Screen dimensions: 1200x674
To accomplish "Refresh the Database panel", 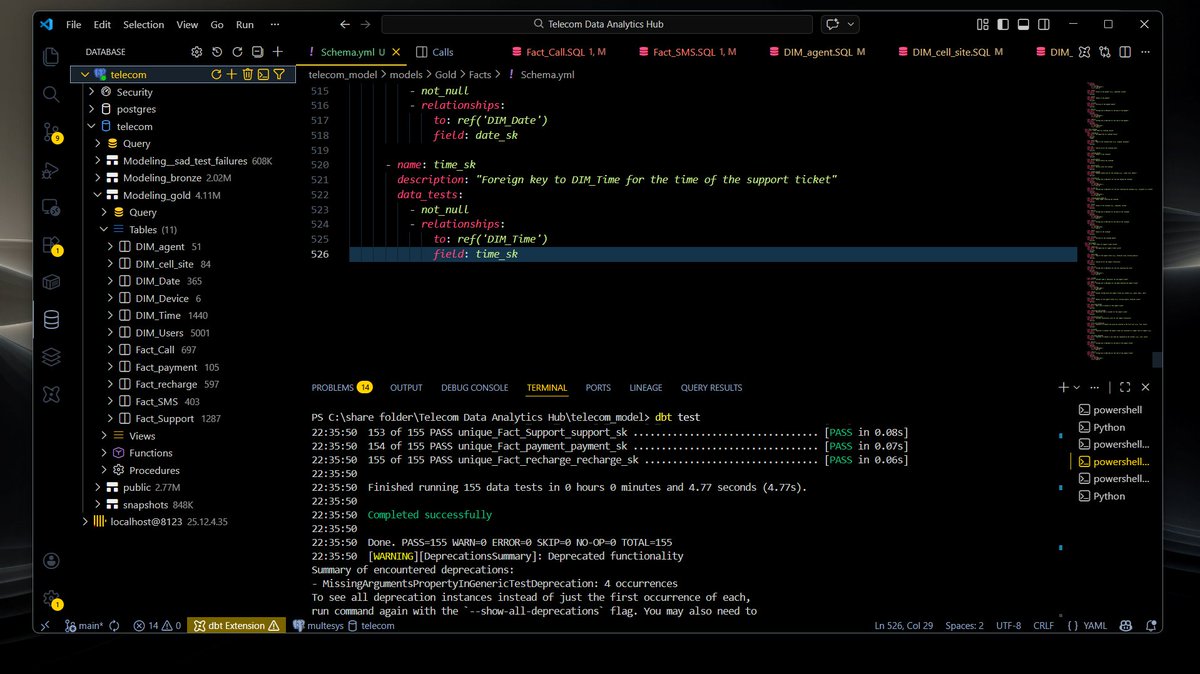I will 237,52.
